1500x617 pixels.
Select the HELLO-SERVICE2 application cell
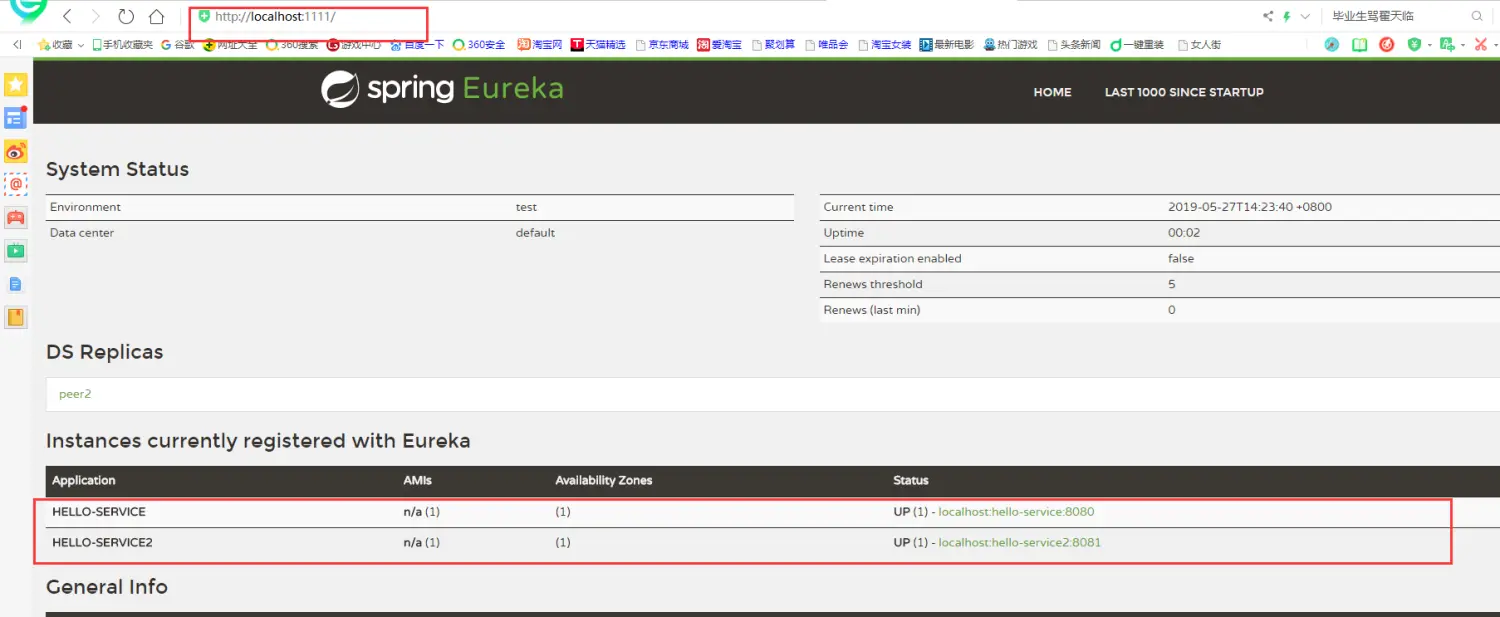point(102,543)
